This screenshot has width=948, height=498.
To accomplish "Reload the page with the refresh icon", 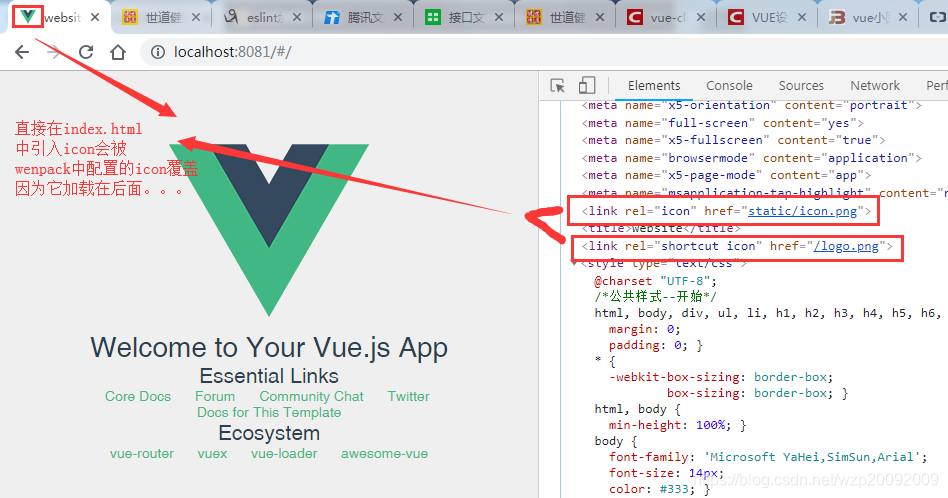I will [86, 53].
